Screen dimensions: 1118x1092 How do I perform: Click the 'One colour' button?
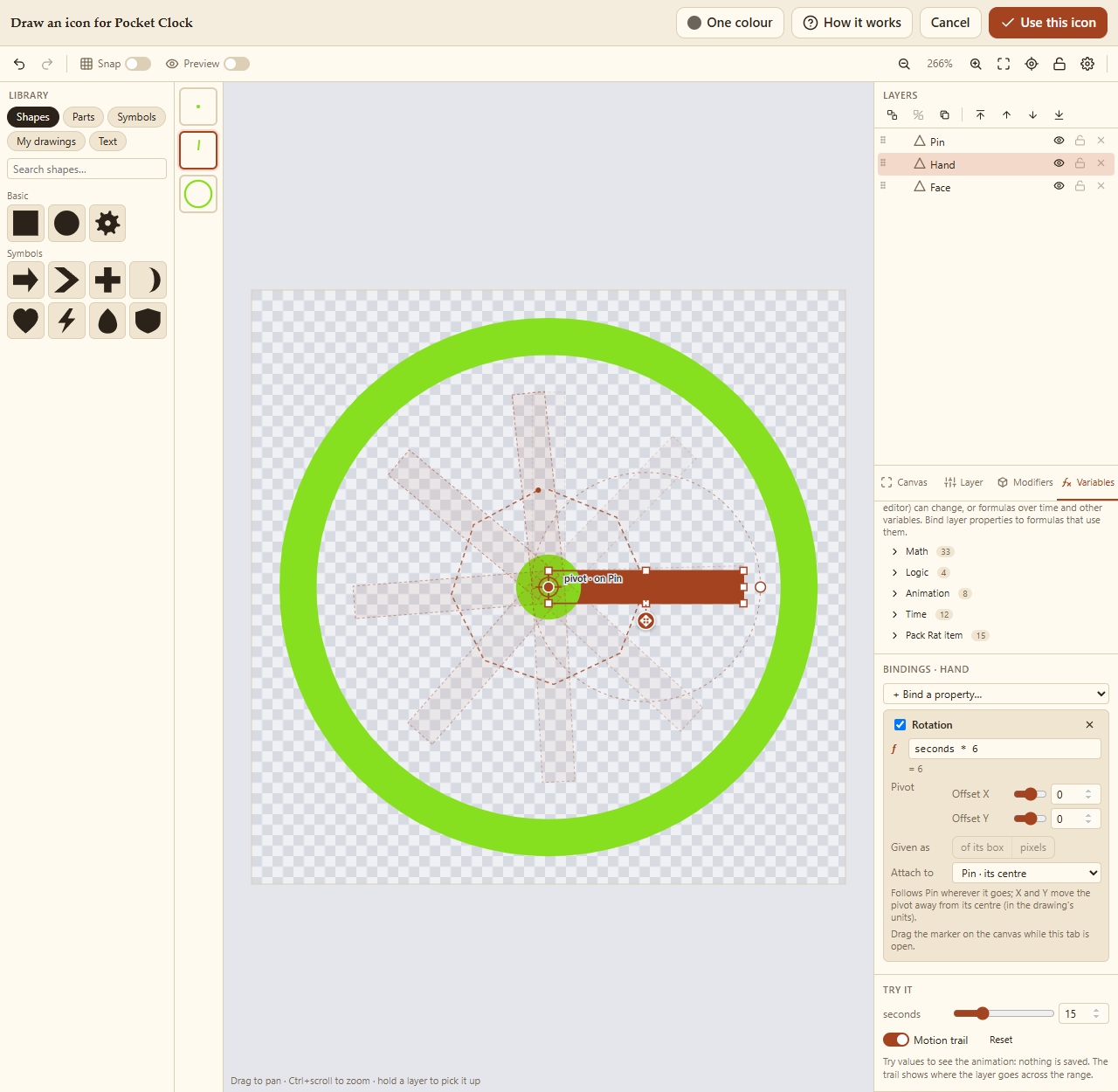pyautogui.click(x=730, y=23)
